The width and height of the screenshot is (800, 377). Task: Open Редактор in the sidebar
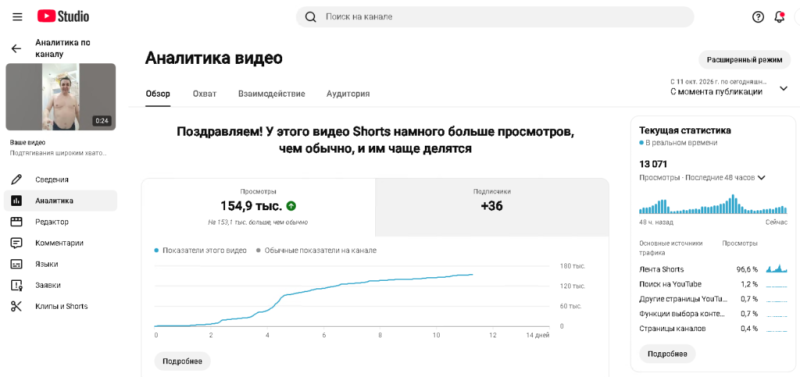pos(60,222)
